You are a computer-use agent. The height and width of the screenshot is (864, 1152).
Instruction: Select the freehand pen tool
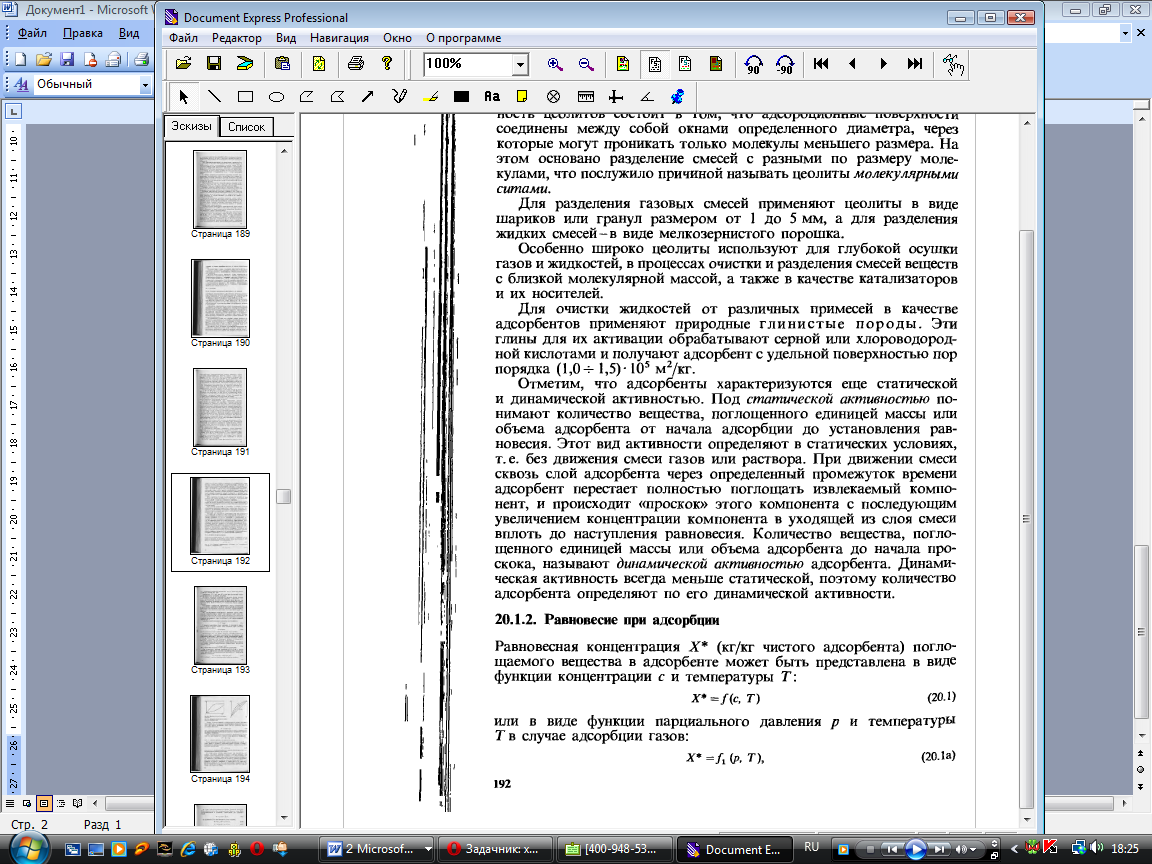[399, 96]
